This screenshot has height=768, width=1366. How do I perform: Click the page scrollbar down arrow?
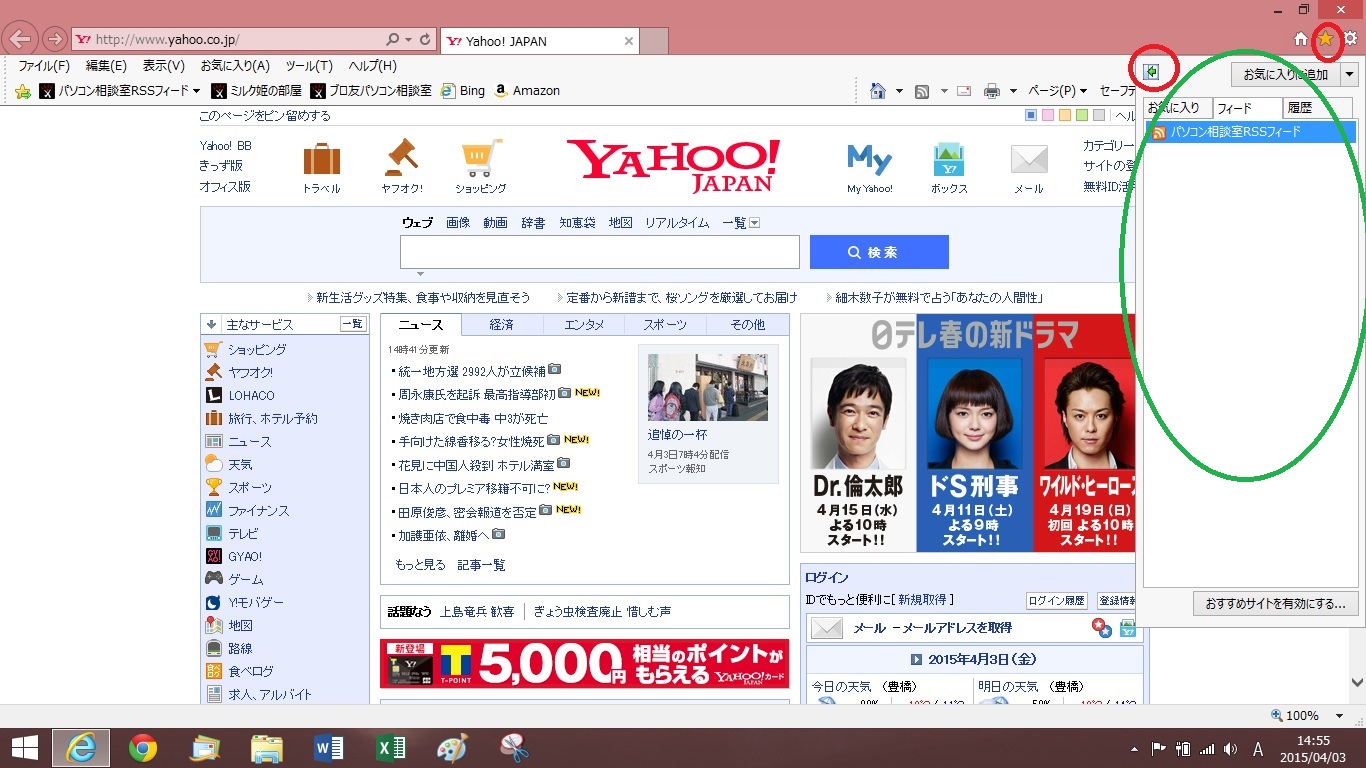click(x=1357, y=683)
